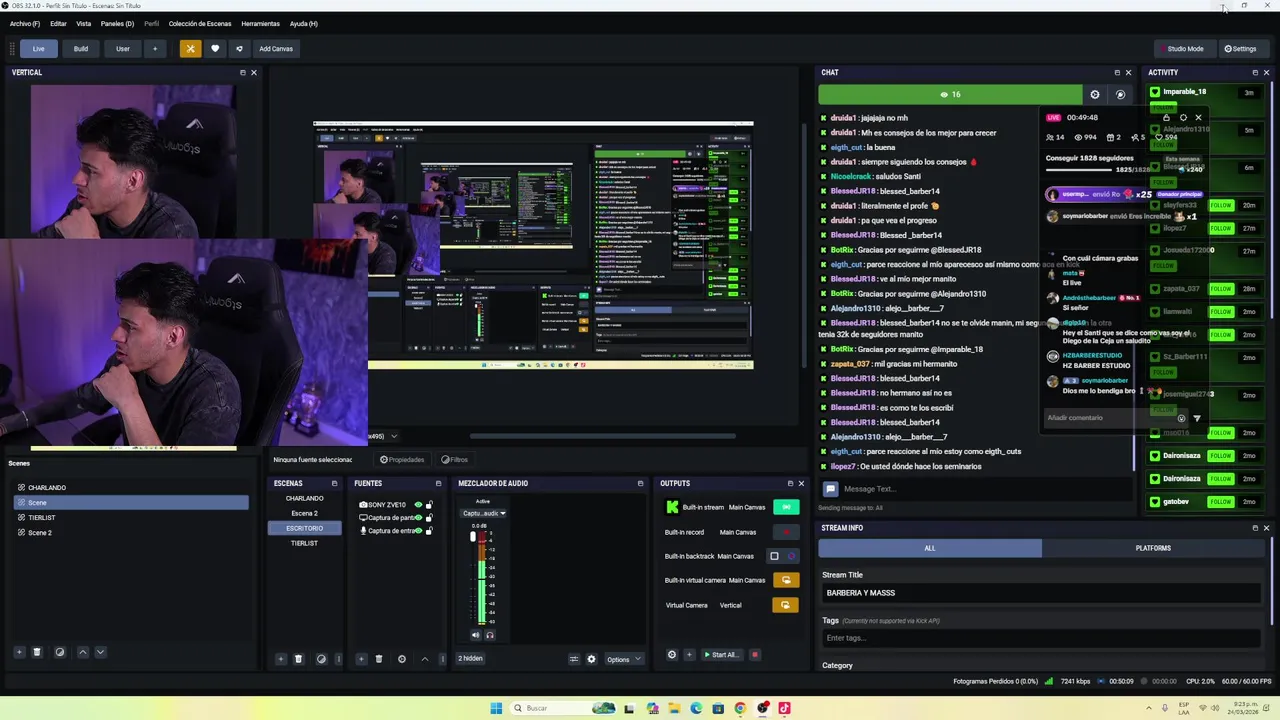The width and height of the screenshot is (1280, 720).
Task: Open Captu...audio device dropdown in mixer
Action: click(x=484, y=513)
